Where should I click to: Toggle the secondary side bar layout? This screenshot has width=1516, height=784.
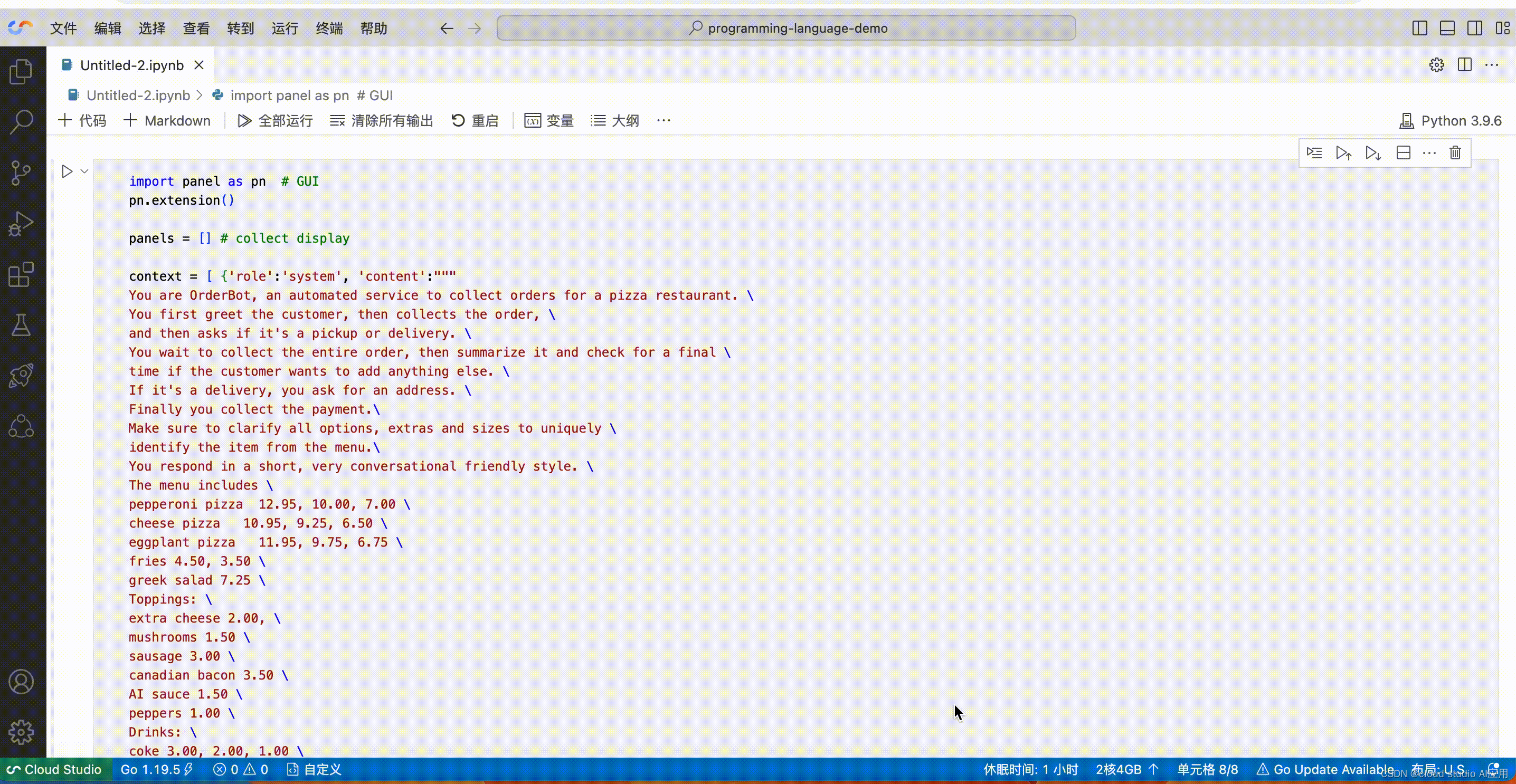pos(1475,28)
